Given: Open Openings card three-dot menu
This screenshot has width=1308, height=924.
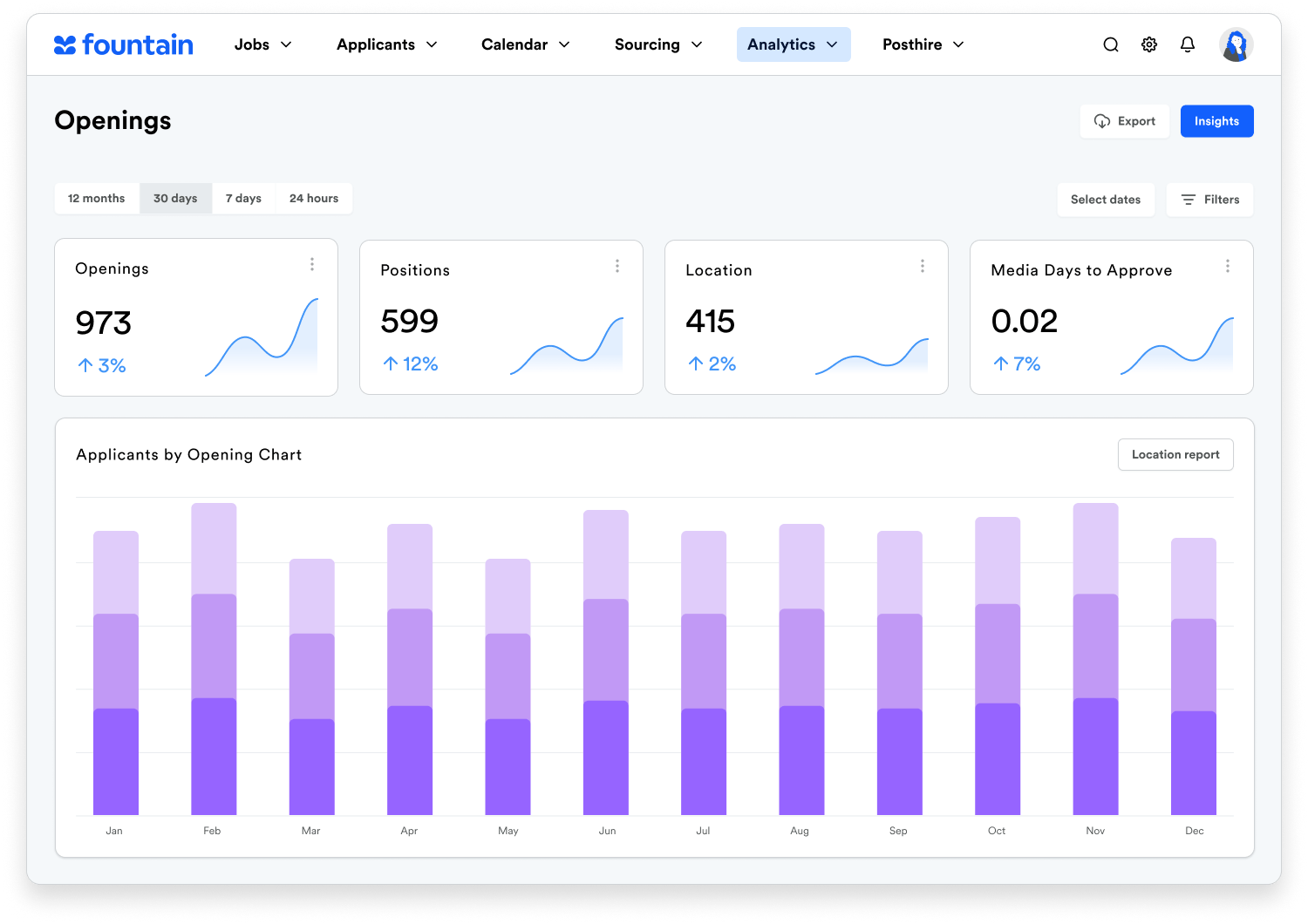Looking at the screenshot, I should pyautogui.click(x=312, y=264).
